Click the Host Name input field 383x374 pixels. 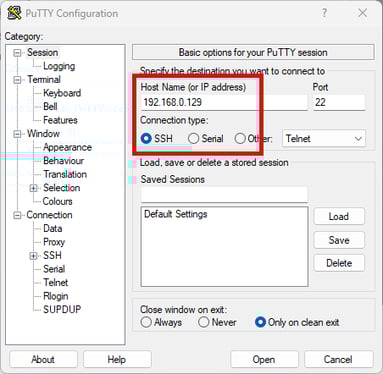224,102
